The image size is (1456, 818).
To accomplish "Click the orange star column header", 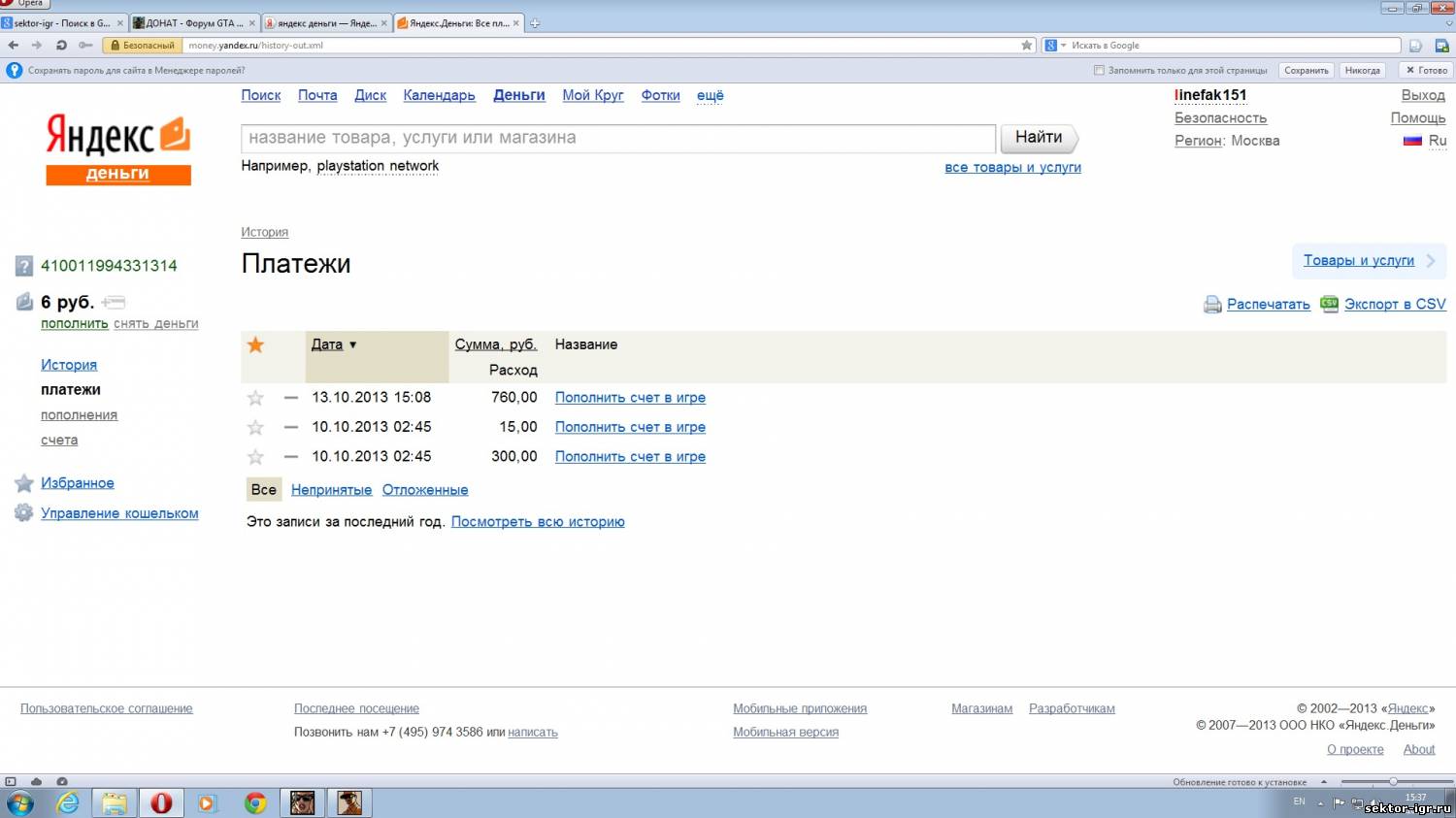I will pos(255,344).
